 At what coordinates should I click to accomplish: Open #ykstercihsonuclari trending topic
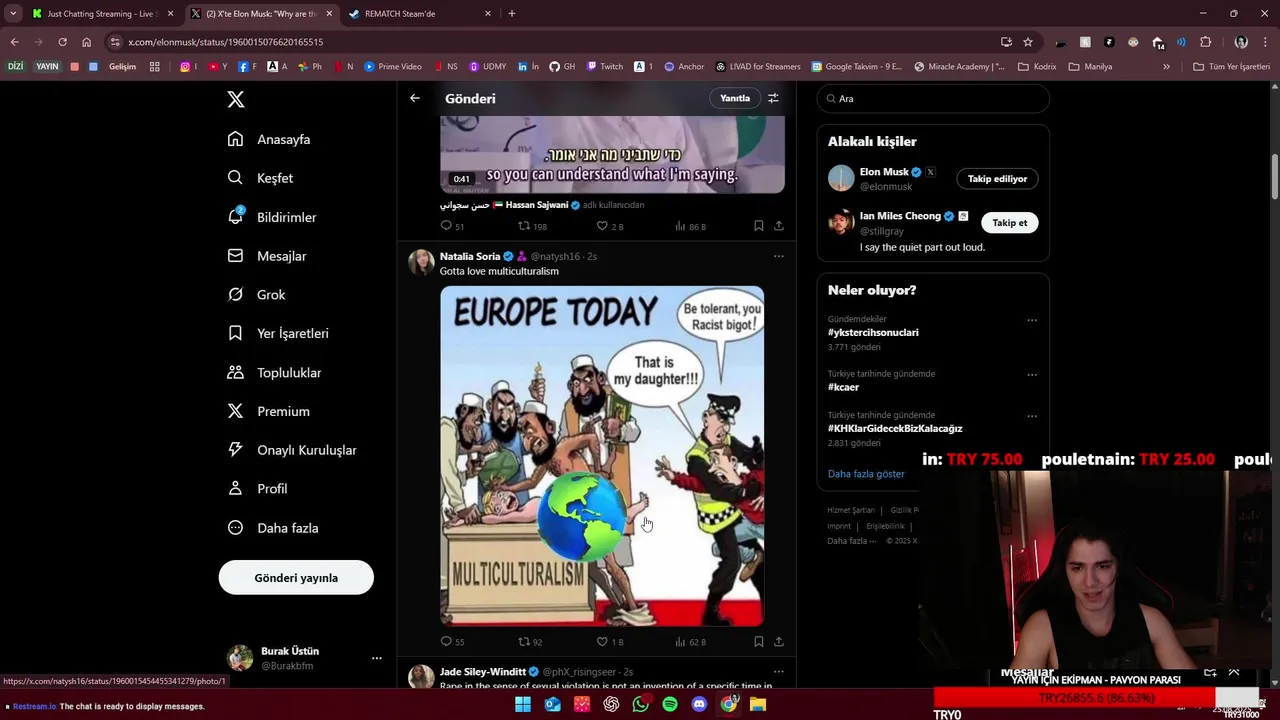873,332
